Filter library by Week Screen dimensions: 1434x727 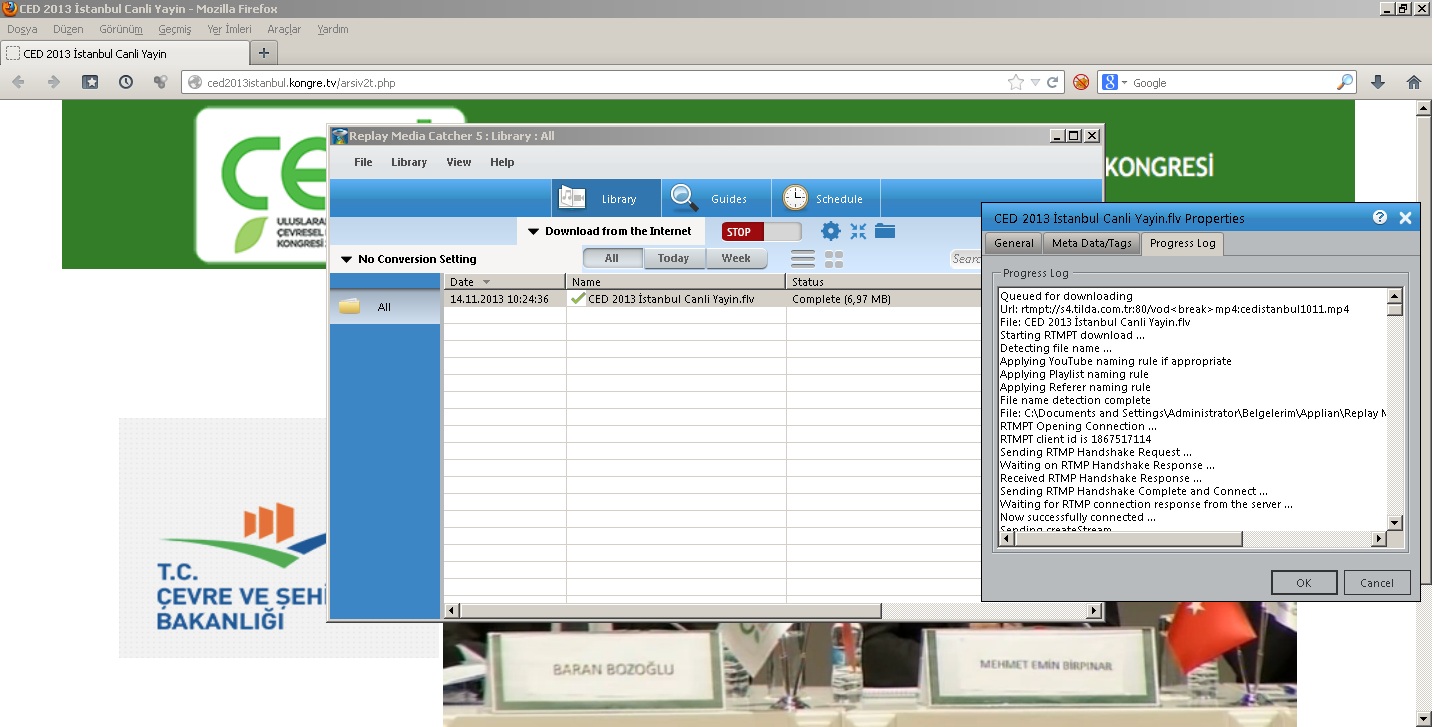pyautogui.click(x=736, y=258)
